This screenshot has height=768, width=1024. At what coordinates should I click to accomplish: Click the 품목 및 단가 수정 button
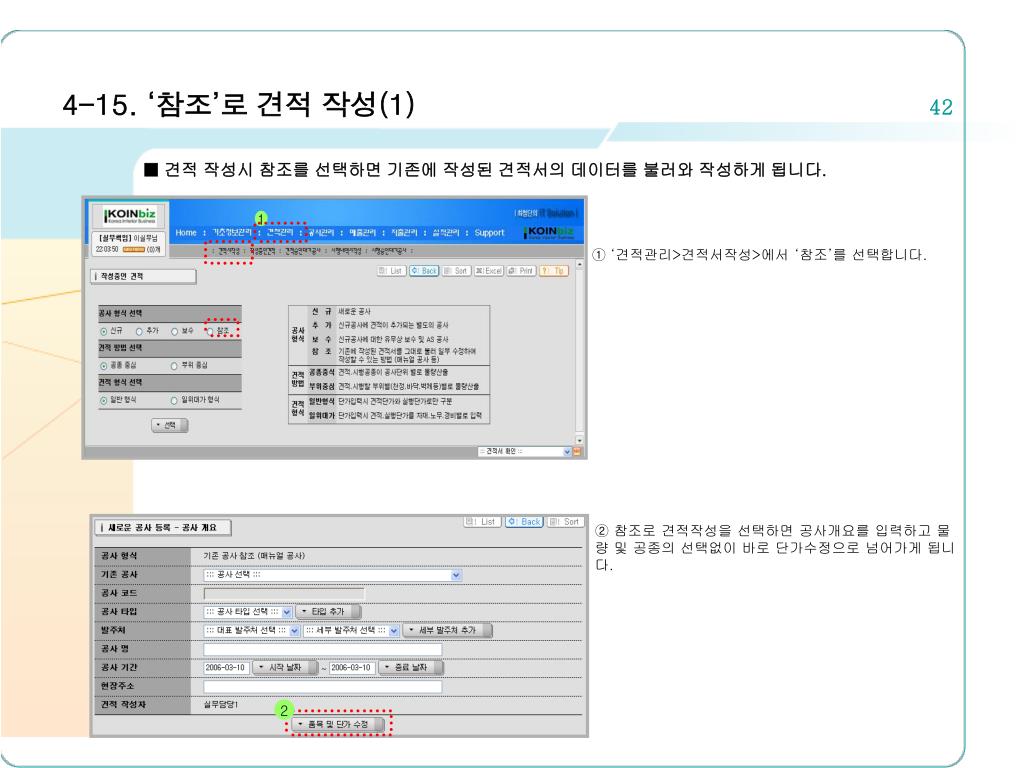click(x=339, y=724)
